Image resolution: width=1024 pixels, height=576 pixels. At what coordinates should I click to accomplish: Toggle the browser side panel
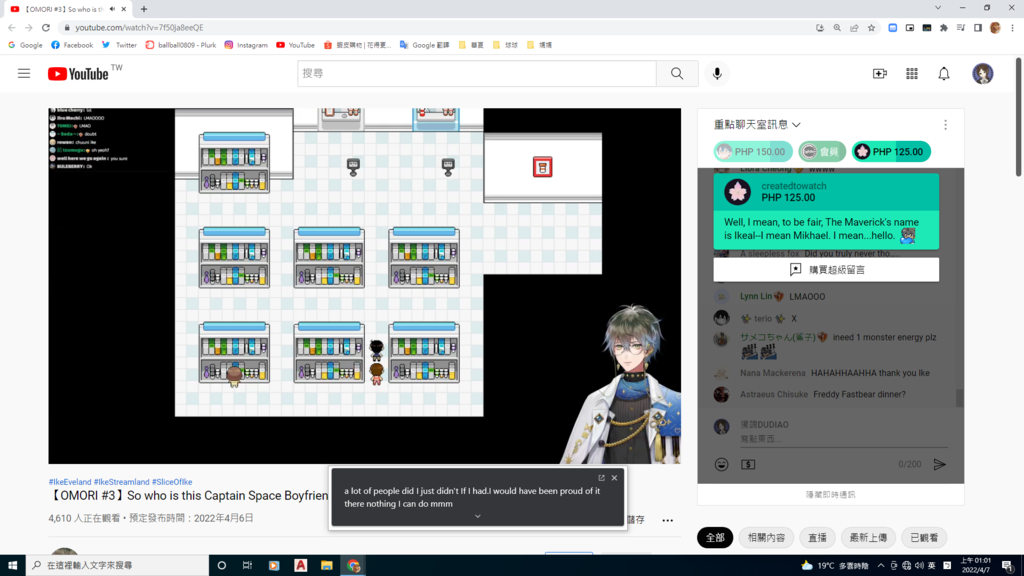tap(978, 27)
